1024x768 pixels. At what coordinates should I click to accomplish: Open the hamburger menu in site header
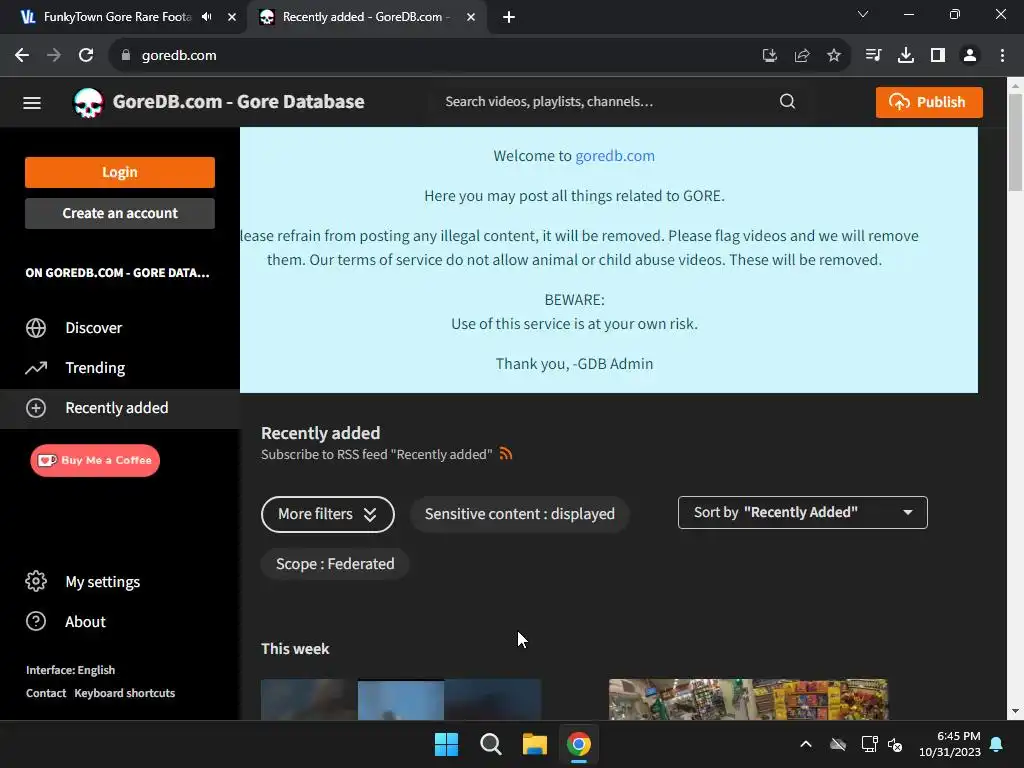(32, 103)
